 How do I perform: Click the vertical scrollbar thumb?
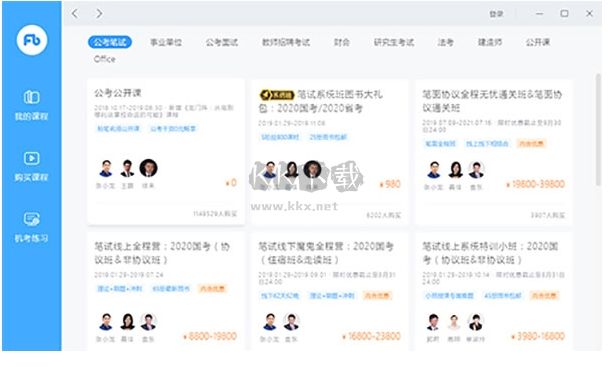pos(598,129)
